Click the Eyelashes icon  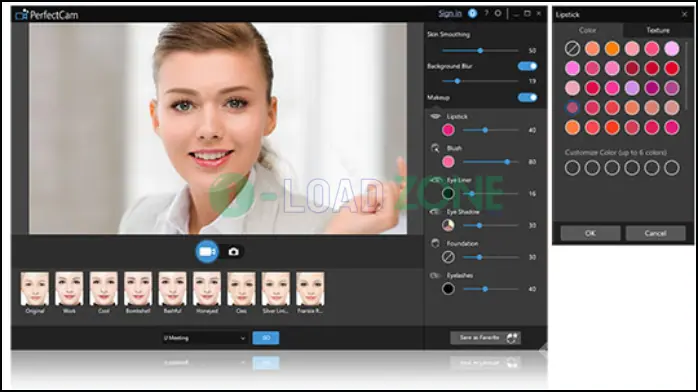click(435, 275)
